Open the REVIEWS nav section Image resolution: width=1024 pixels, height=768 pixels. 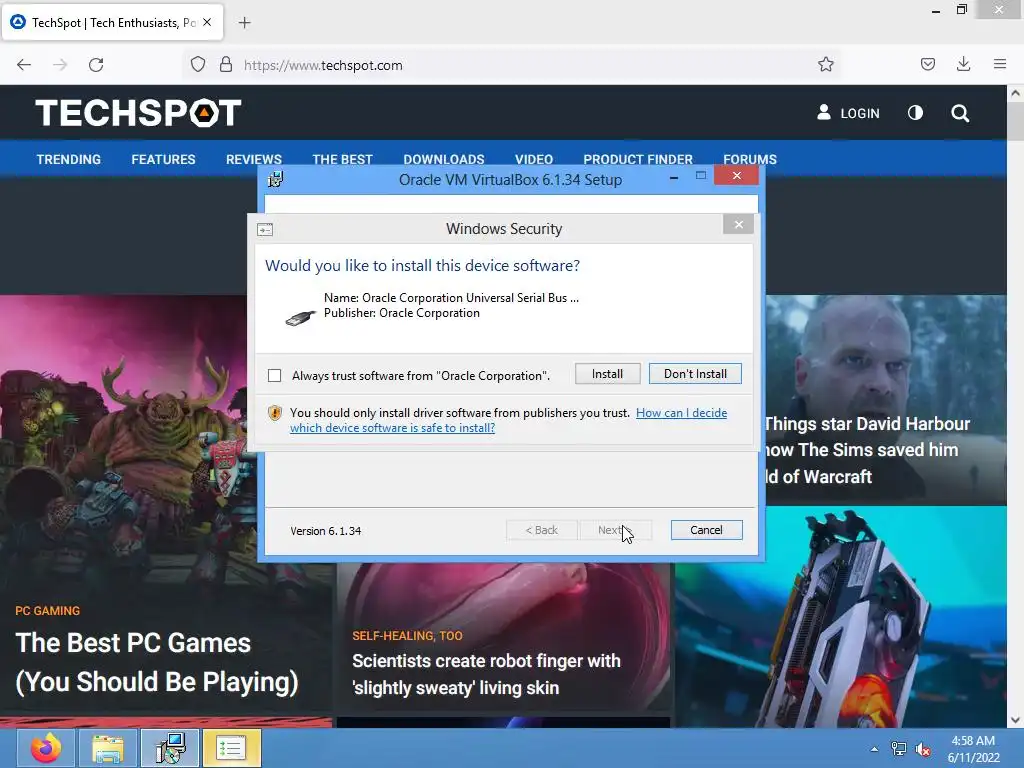254,159
